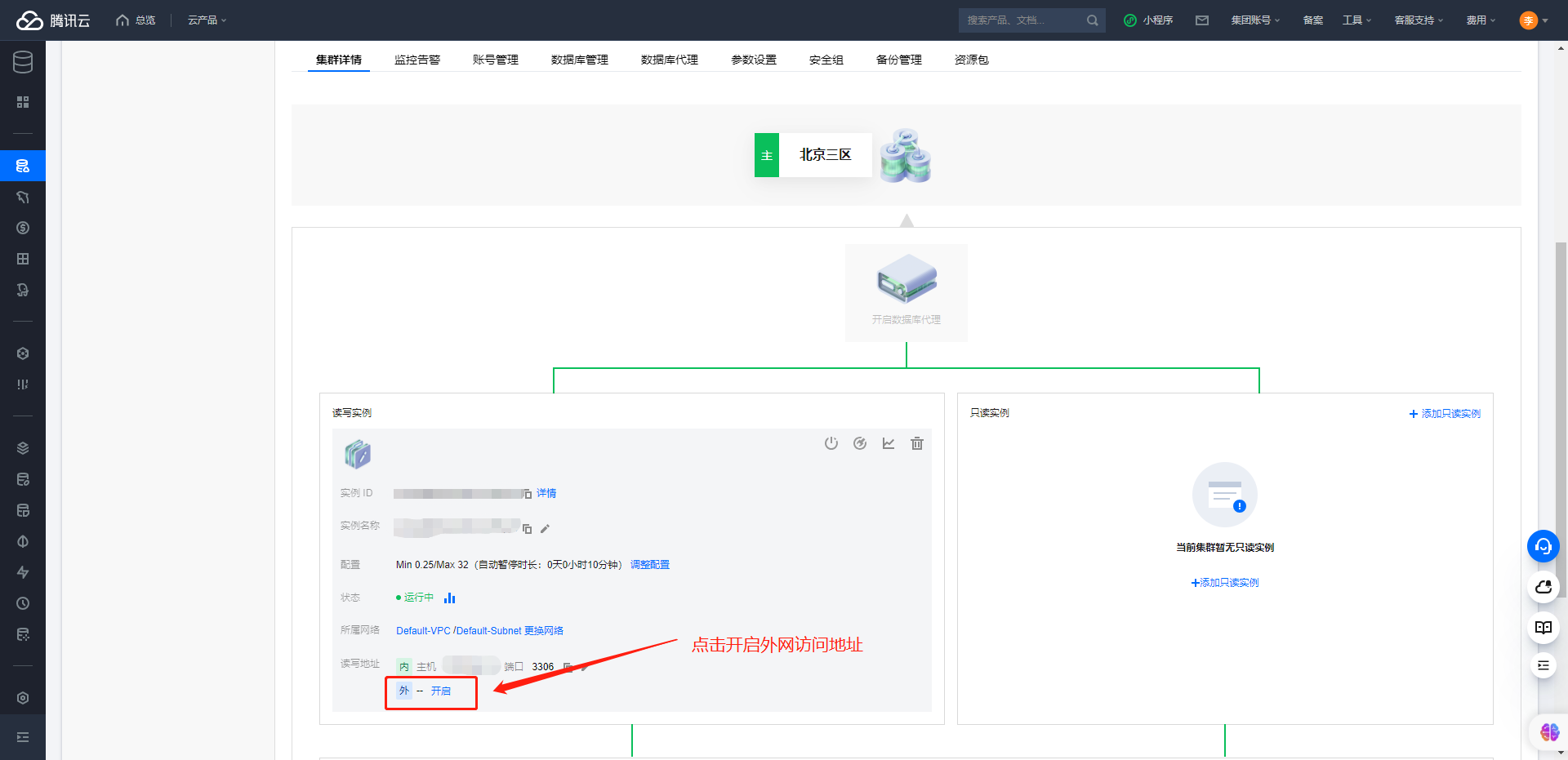Open the online customer service headset icon
This screenshot has height=760, width=1568.
coord(1543,546)
